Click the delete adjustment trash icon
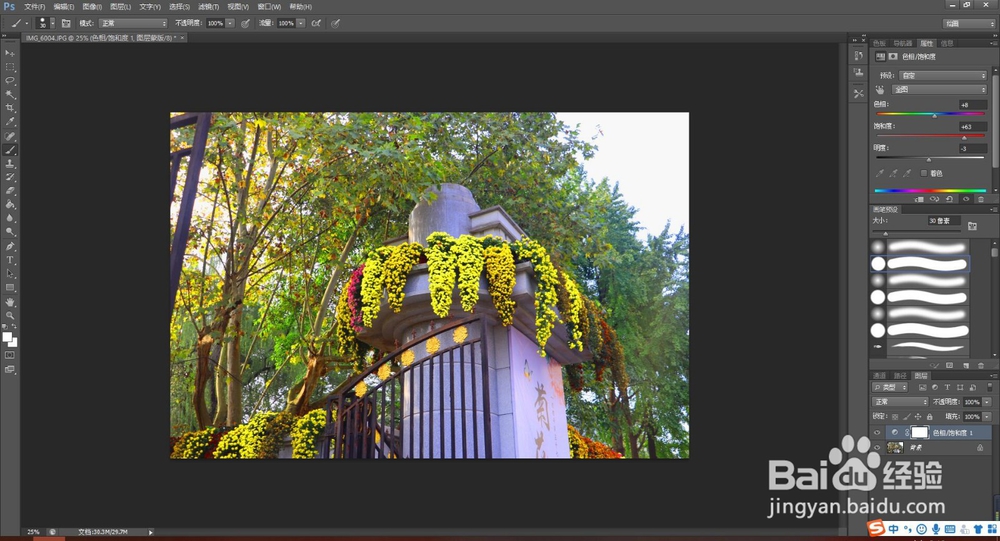This screenshot has height=541, width=1000. click(981, 199)
